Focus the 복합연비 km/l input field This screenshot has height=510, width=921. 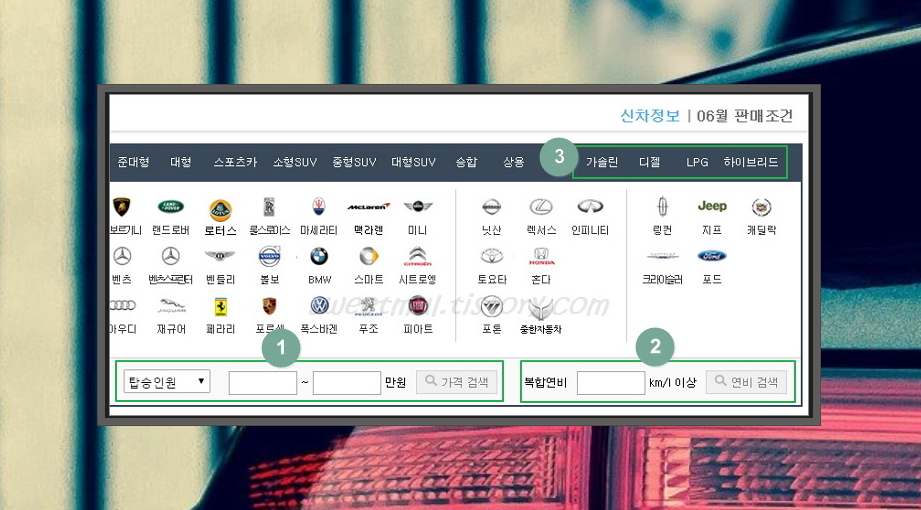[611, 383]
